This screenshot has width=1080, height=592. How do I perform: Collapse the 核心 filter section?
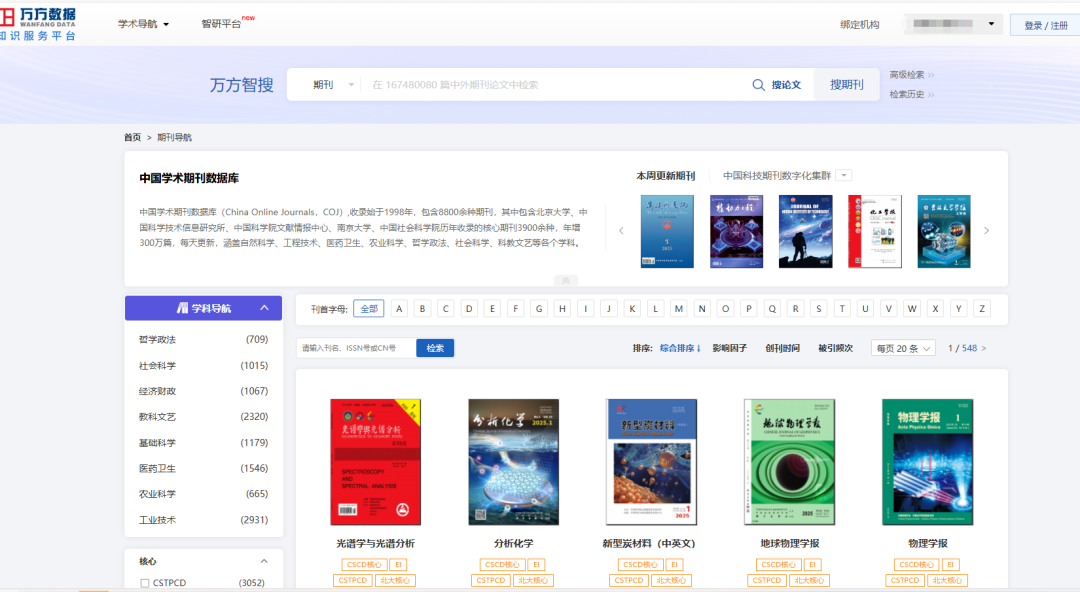tap(264, 561)
